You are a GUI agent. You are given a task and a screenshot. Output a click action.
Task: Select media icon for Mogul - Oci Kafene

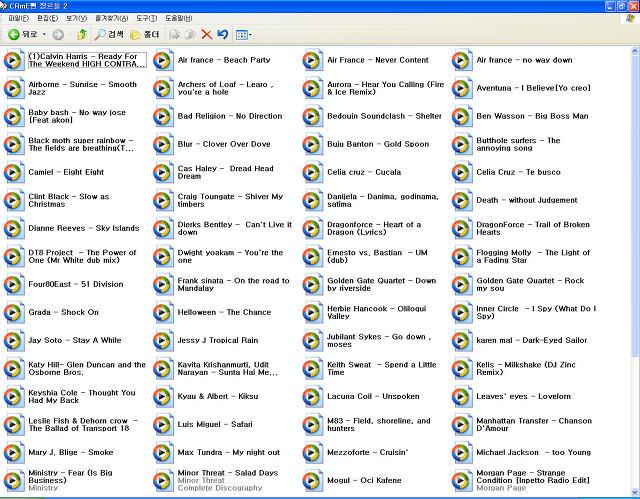tap(312, 481)
